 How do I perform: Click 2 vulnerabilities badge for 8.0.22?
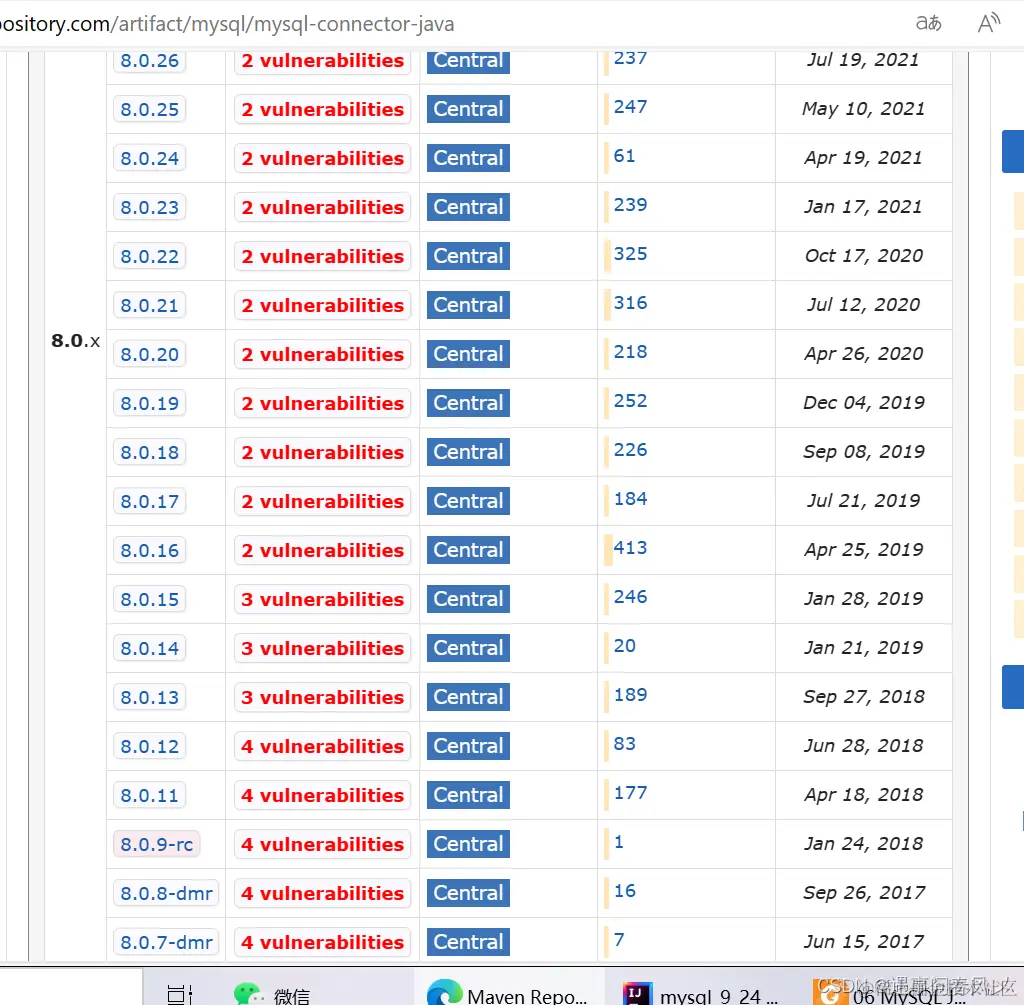pyautogui.click(x=323, y=256)
